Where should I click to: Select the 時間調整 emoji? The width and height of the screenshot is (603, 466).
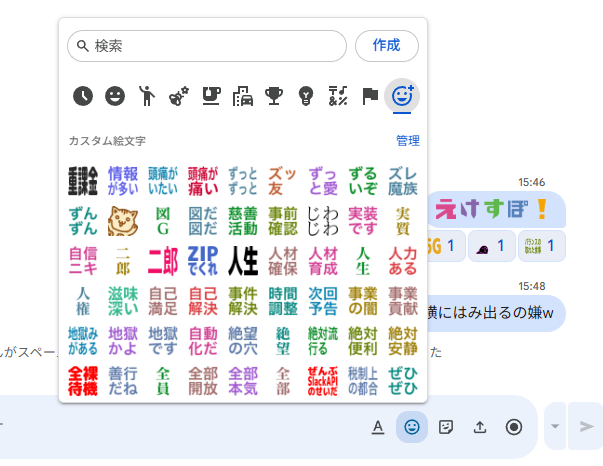pos(283,301)
